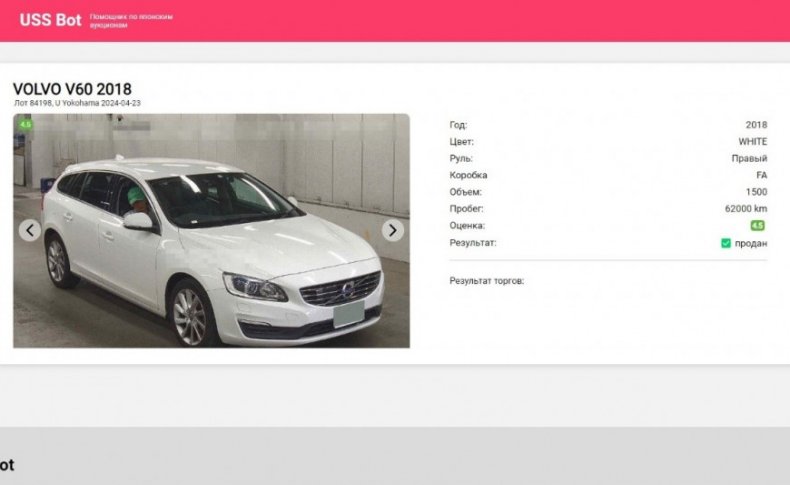
Task: Select the year value 2018
Action: click(756, 125)
